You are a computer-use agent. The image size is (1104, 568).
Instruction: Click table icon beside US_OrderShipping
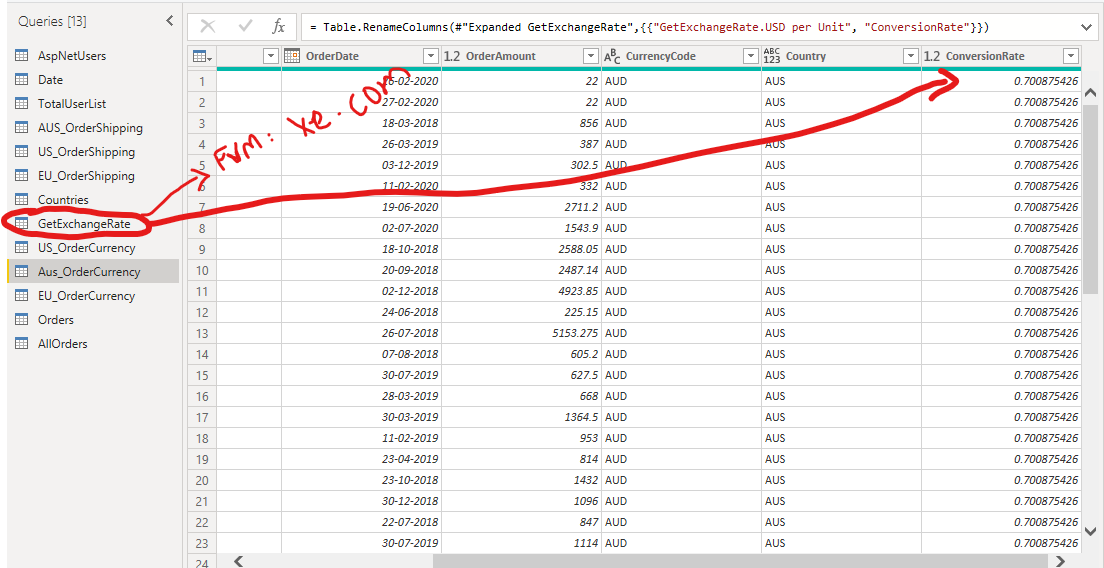pos(22,151)
